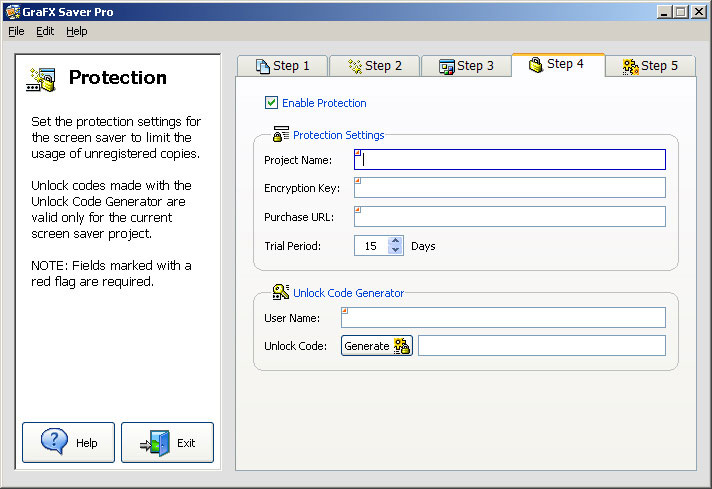Click the key-and-lock icon on Generate button
712x489 pixels.
(x=402, y=346)
